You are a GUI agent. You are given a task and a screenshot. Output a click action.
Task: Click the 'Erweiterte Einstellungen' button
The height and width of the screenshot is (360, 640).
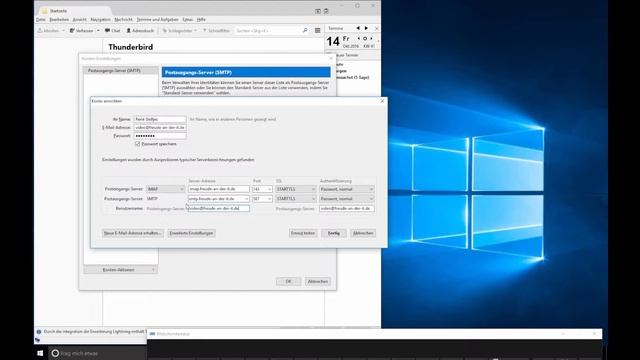[x=191, y=233]
